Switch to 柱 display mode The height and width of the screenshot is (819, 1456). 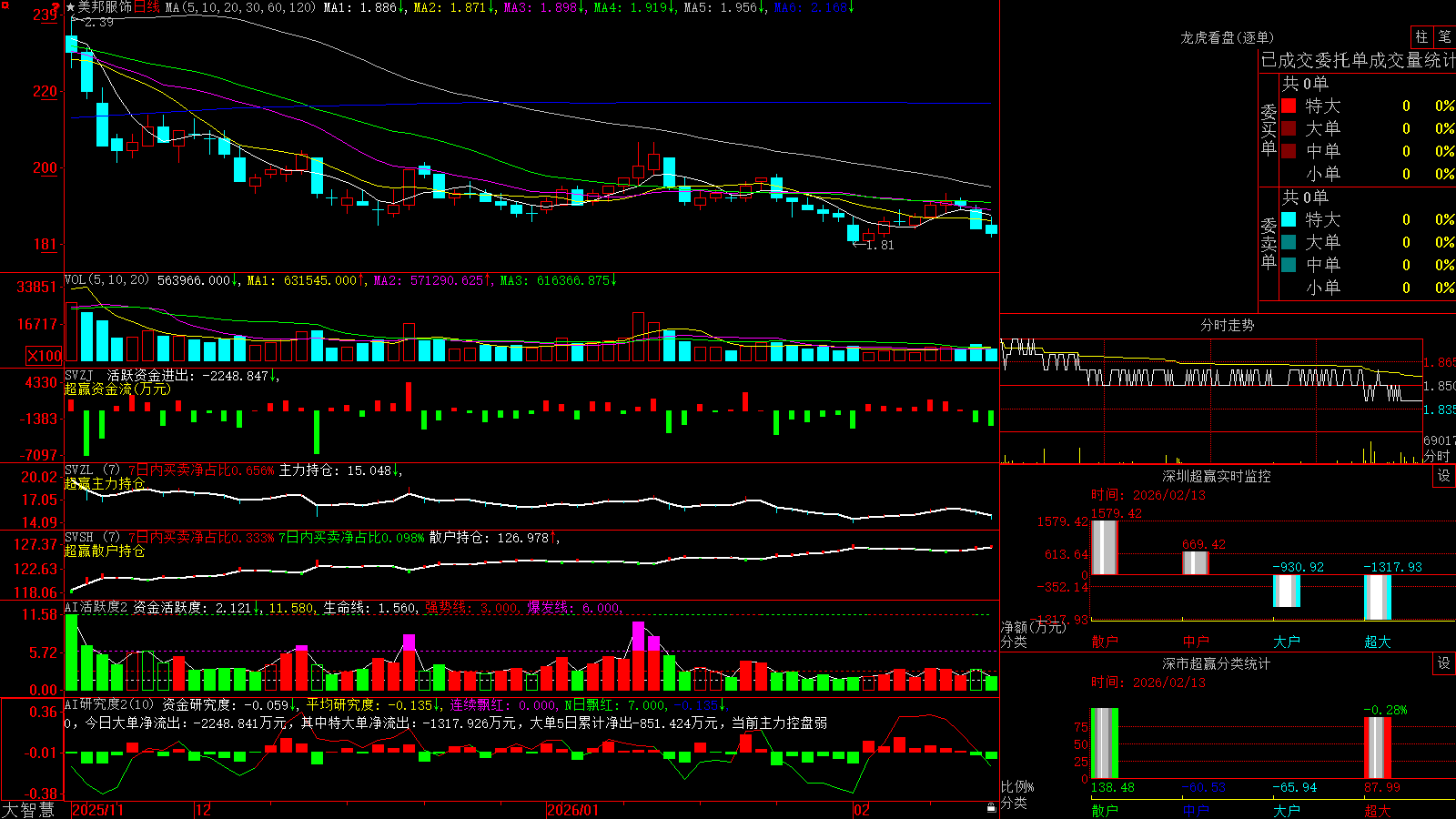(x=1421, y=36)
